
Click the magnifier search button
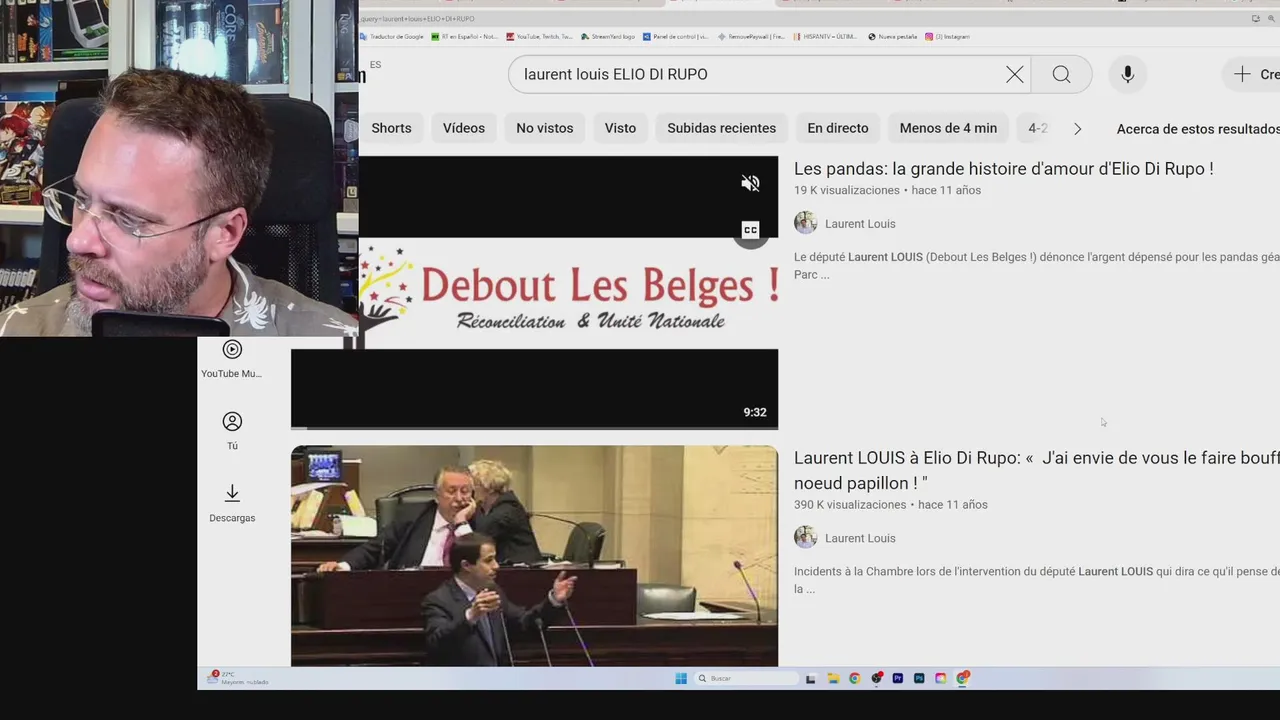(1061, 74)
